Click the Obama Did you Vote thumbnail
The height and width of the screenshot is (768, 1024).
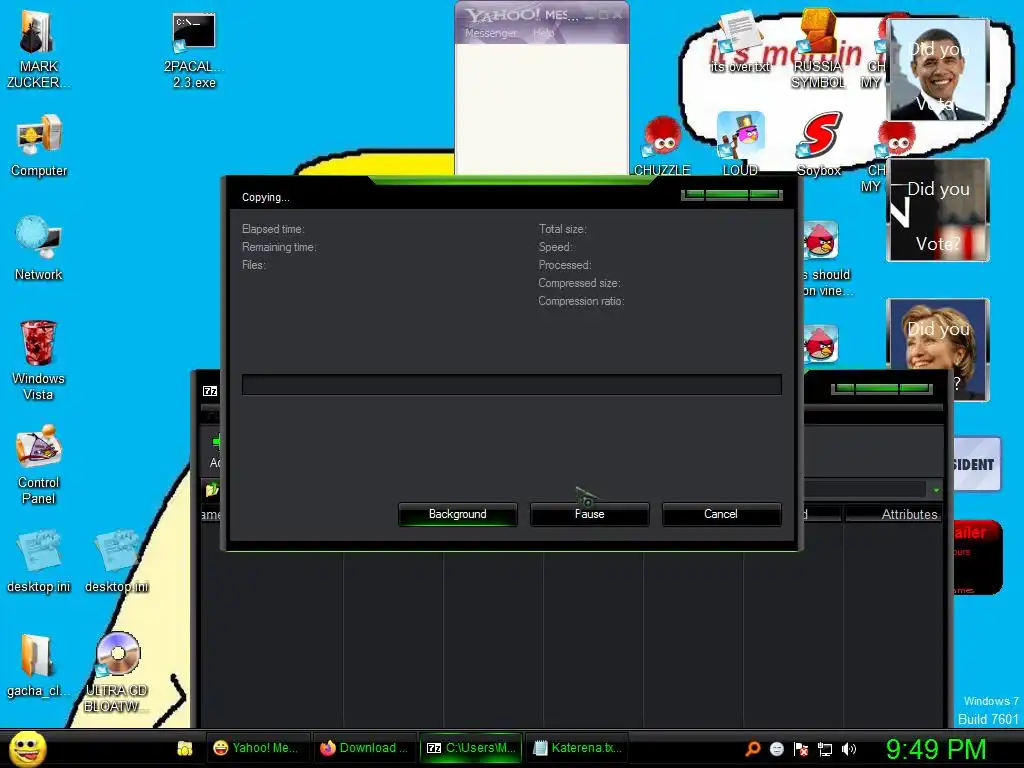tap(938, 70)
